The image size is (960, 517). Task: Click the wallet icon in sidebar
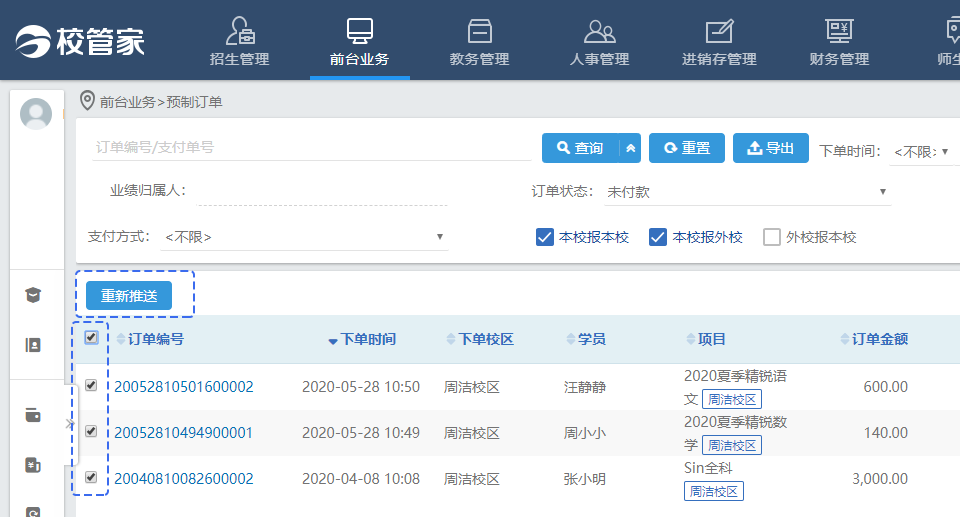(x=33, y=415)
